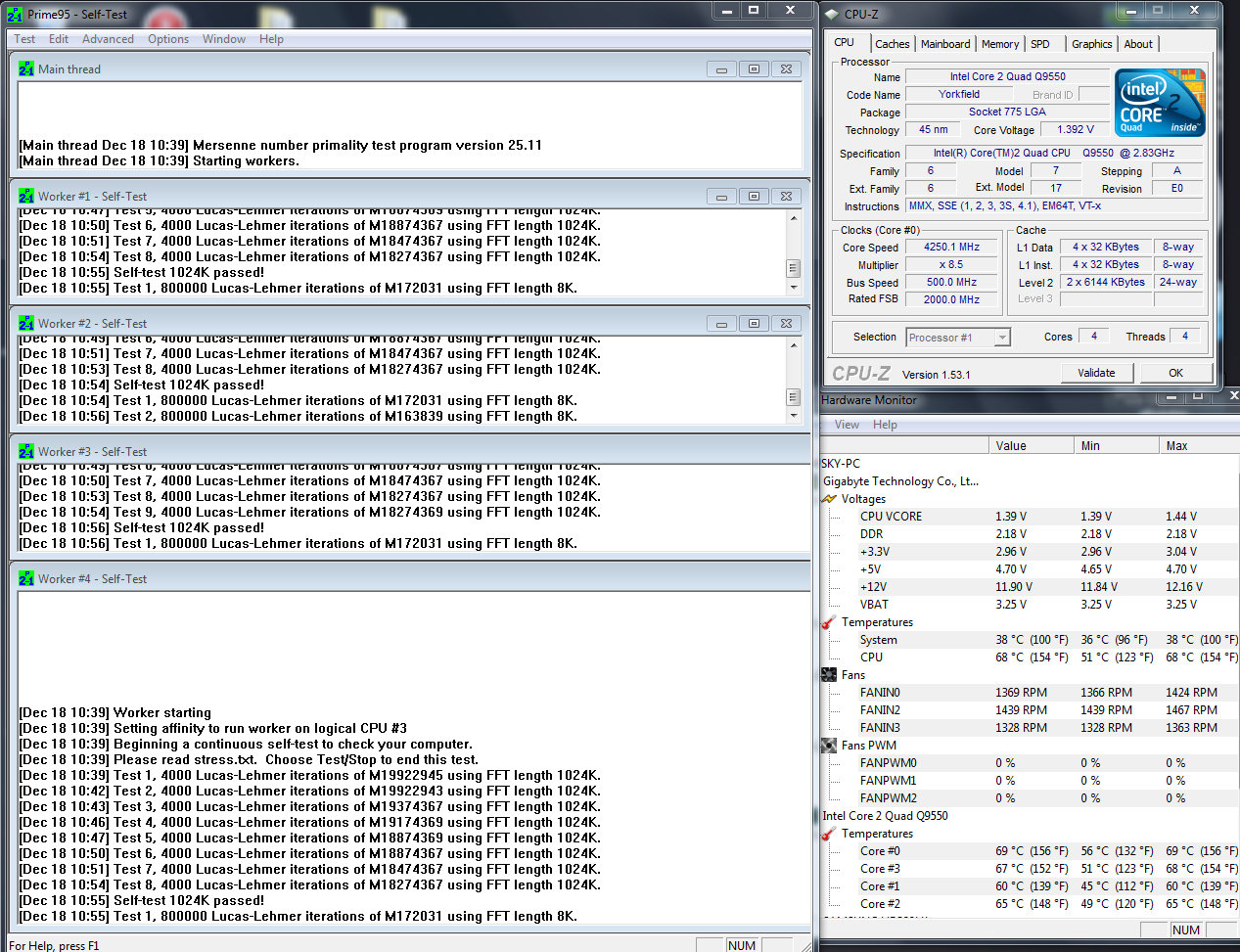The width and height of the screenshot is (1240, 952).
Task: Click scroll-down arrow in Worker #2 window
Action: pyautogui.click(x=794, y=416)
